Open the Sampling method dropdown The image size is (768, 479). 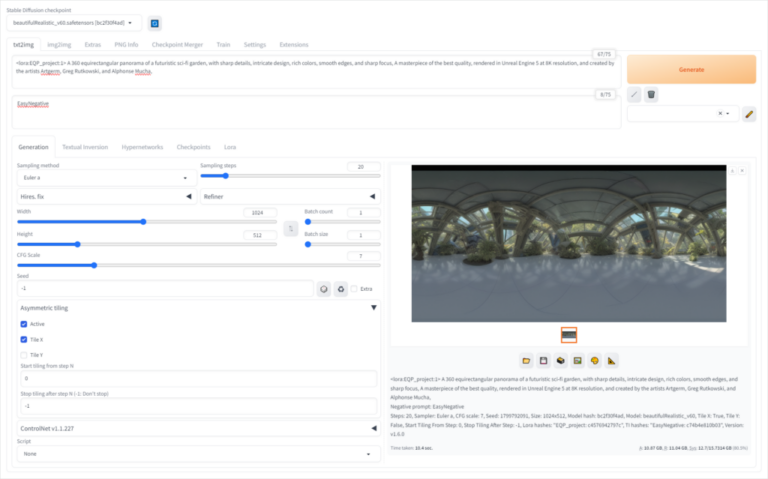click(105, 177)
